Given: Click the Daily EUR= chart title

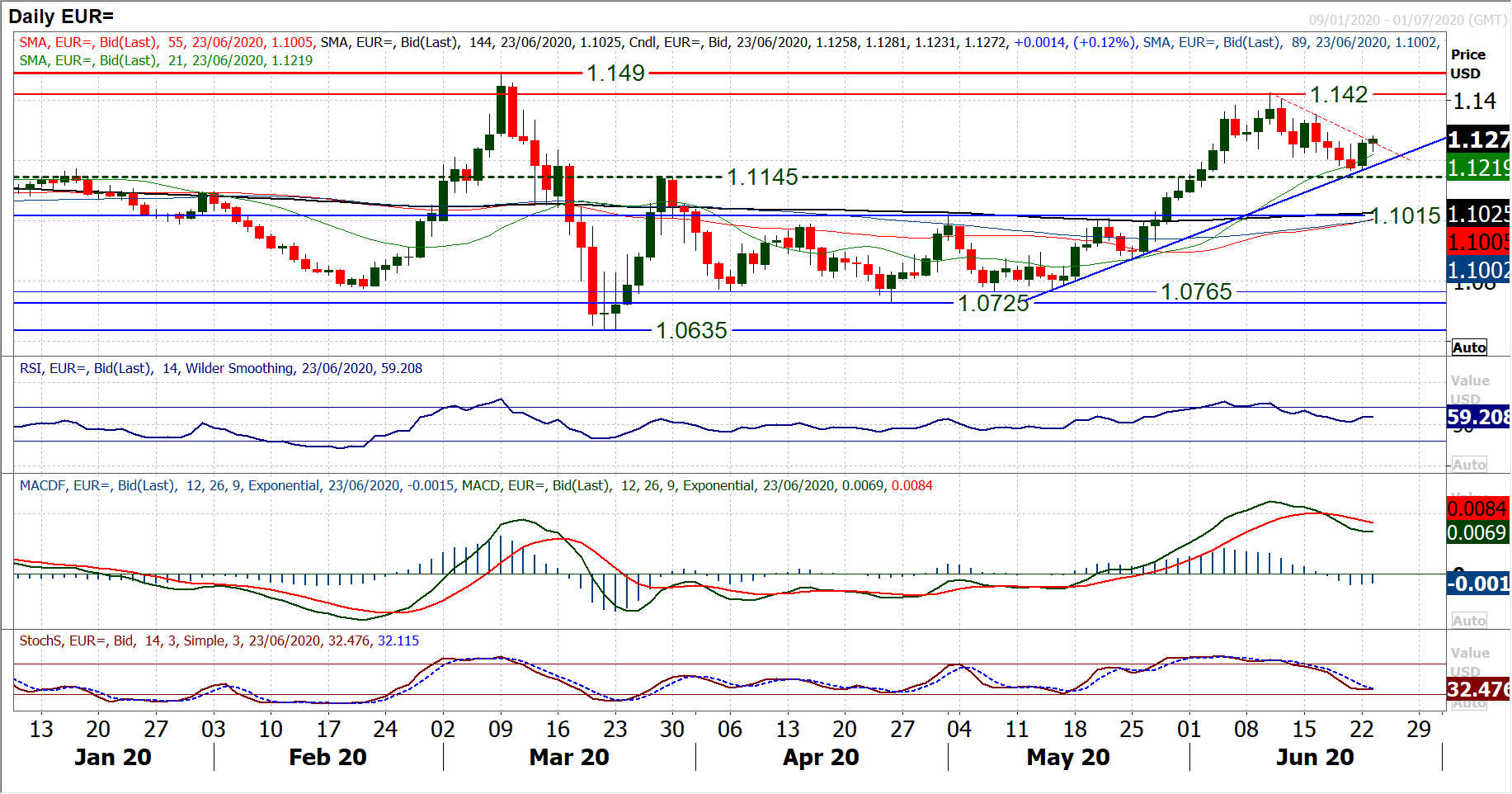Looking at the screenshot, I should click(61, 17).
